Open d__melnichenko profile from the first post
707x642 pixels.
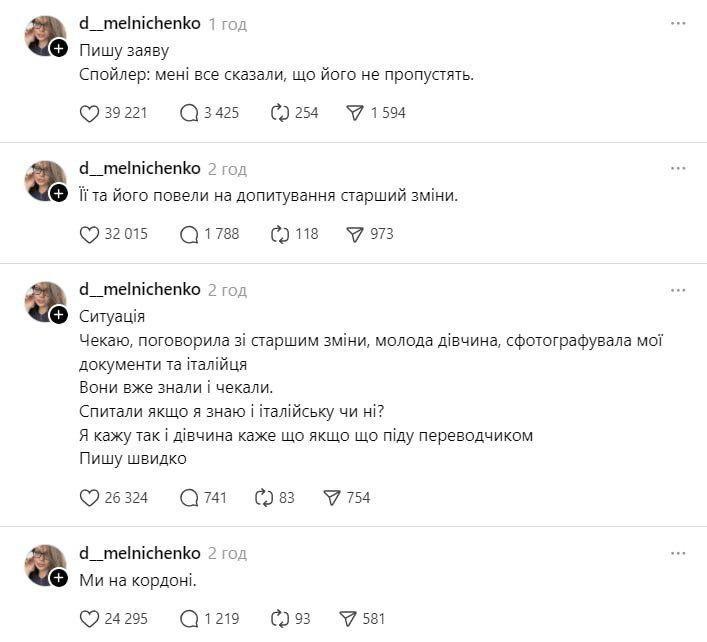139,23
